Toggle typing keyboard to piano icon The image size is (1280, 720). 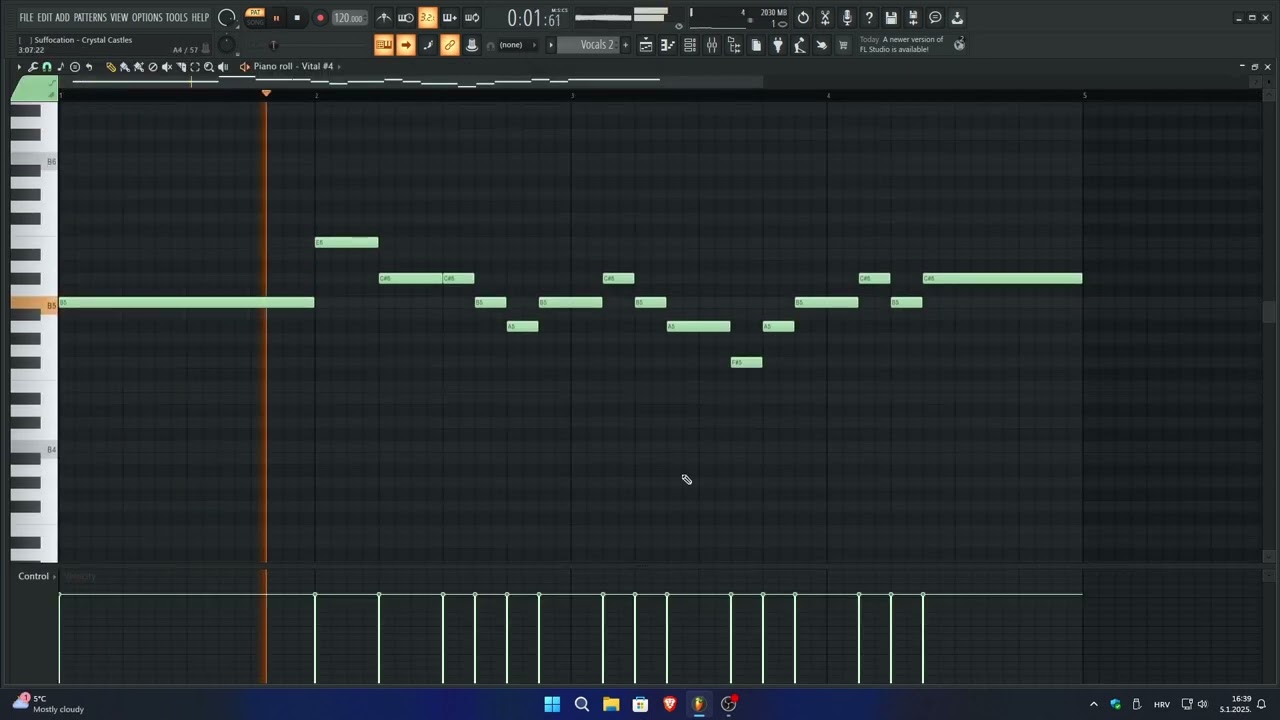(384, 45)
